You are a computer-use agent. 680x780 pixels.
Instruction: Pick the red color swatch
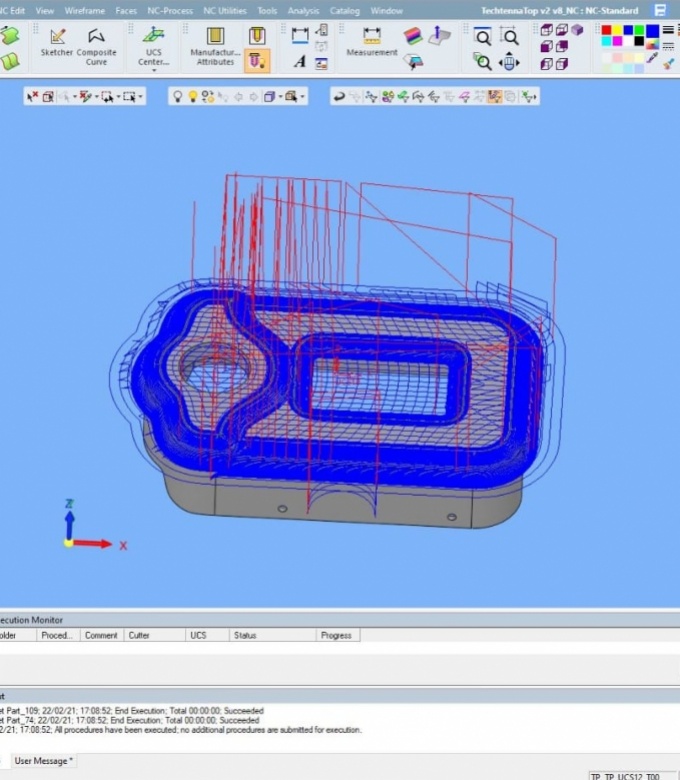point(606,30)
